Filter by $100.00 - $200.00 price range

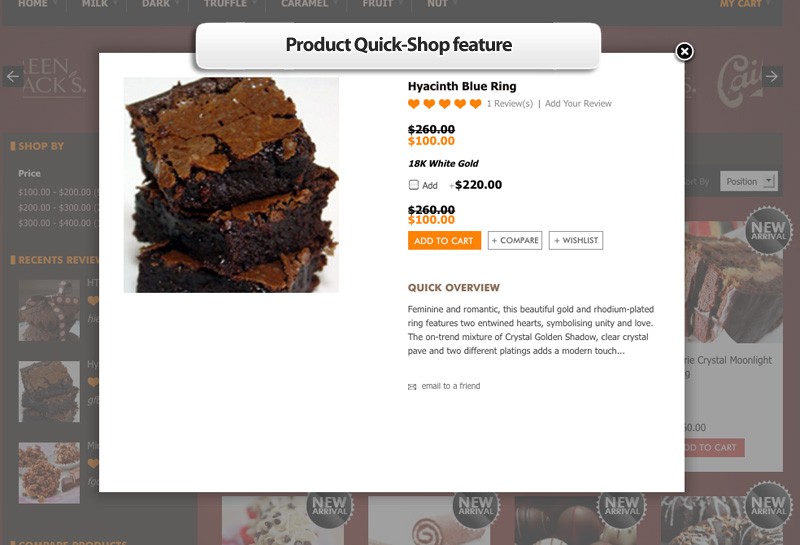point(55,192)
